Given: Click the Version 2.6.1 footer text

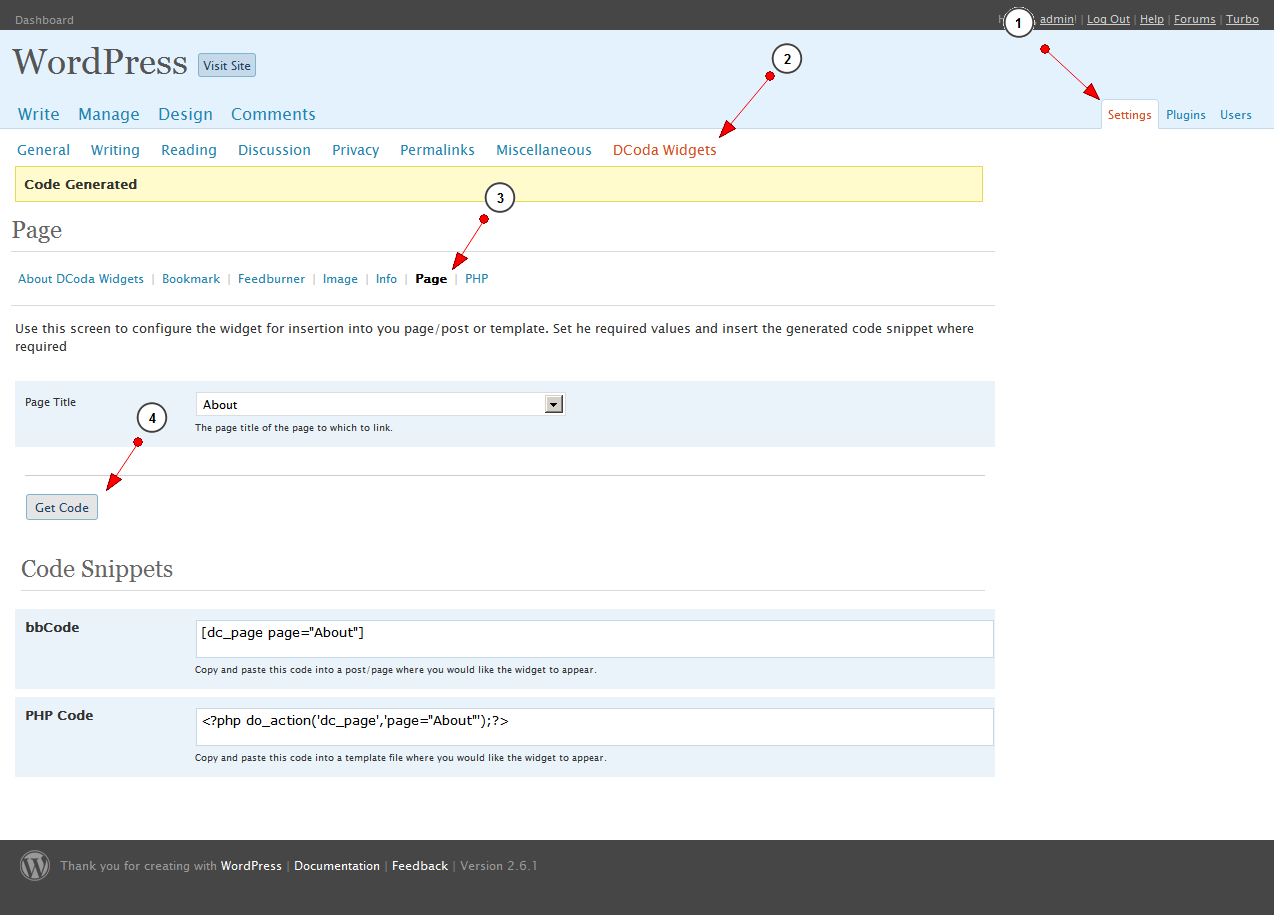Looking at the screenshot, I should [x=498, y=866].
